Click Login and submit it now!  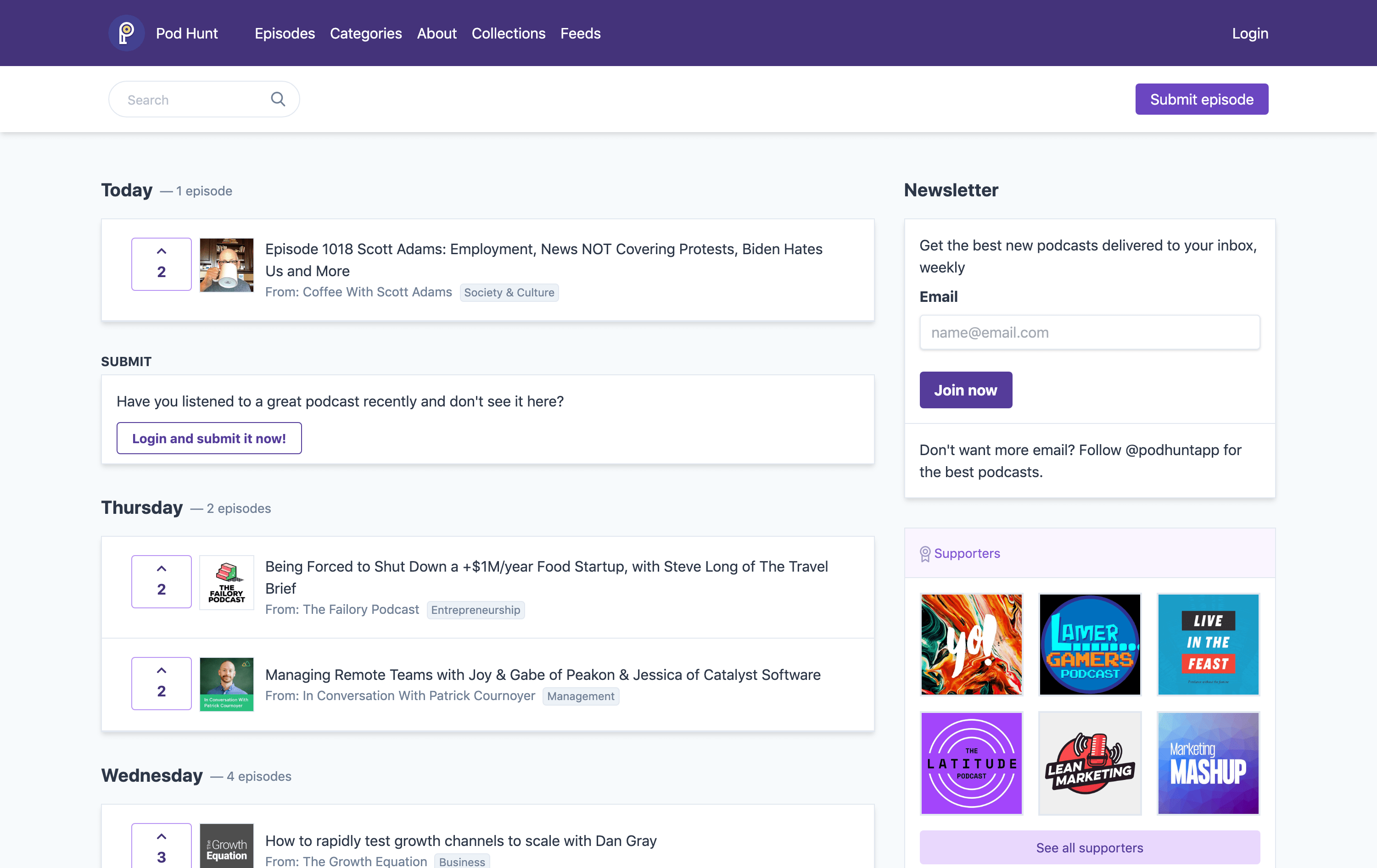209,438
